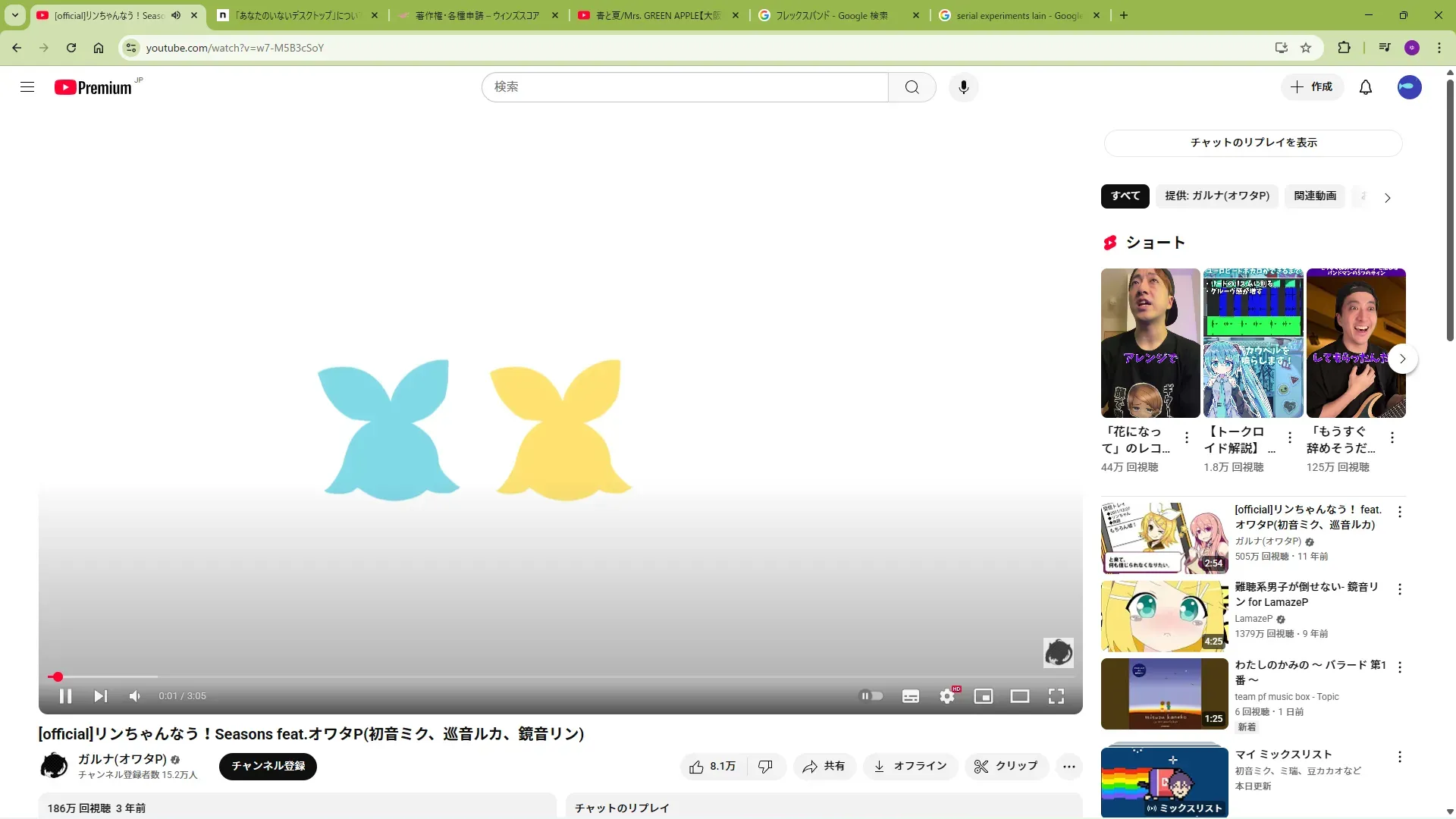Switch to theater mode view

pos(1020,696)
